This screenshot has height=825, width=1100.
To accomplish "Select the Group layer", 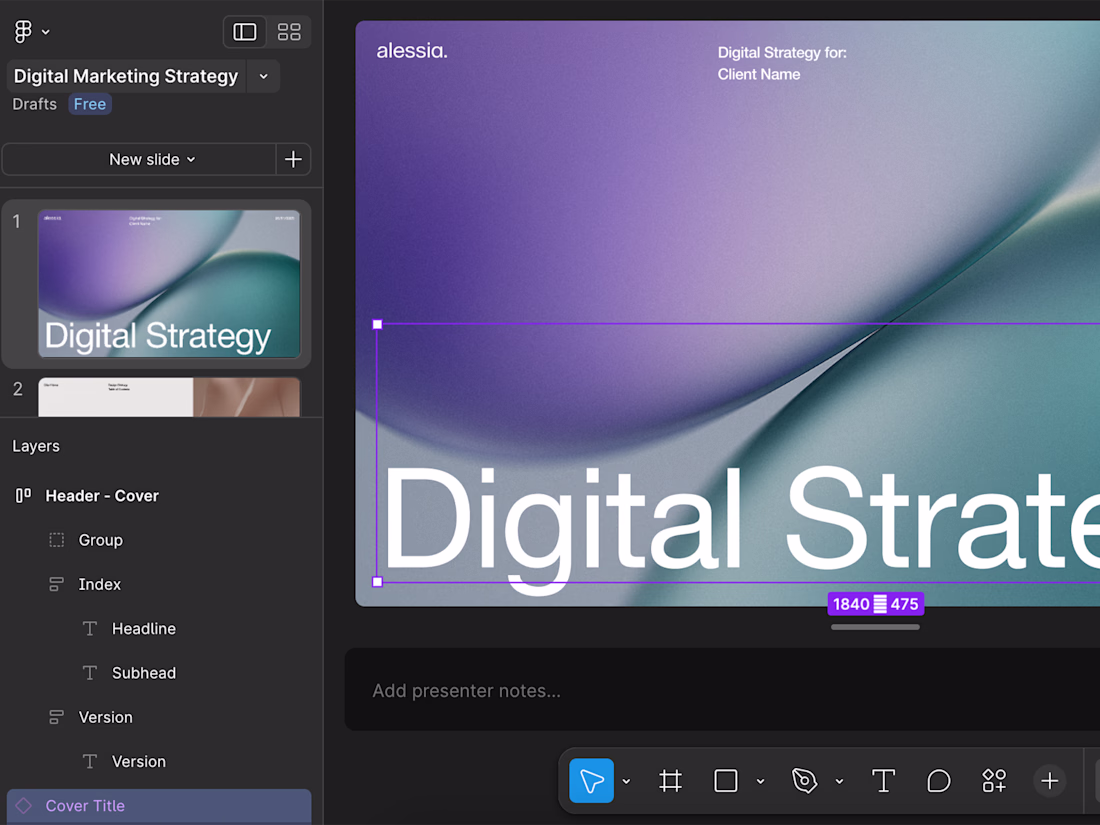I will click(100, 540).
